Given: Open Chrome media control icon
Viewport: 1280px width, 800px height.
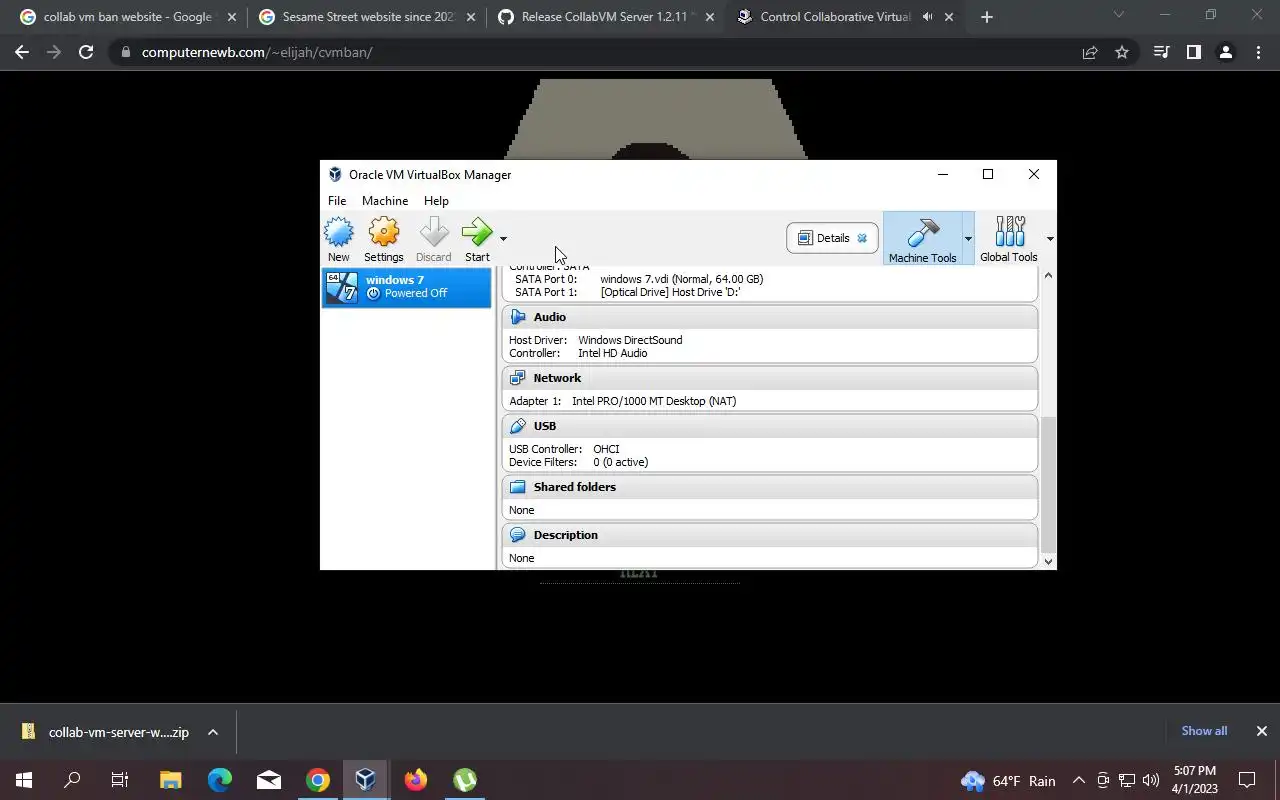Looking at the screenshot, I should [1161, 52].
